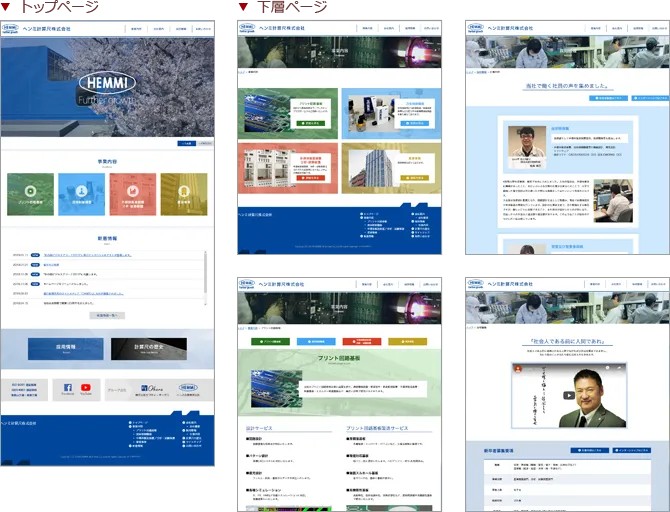Click the employee portrait on staff voices page
The width and height of the screenshot is (670, 512).
[x=527, y=147]
